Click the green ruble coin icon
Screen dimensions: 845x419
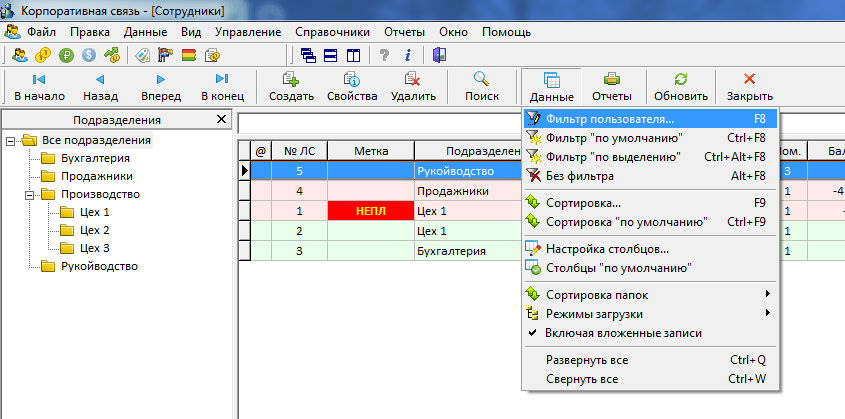click(x=66, y=55)
